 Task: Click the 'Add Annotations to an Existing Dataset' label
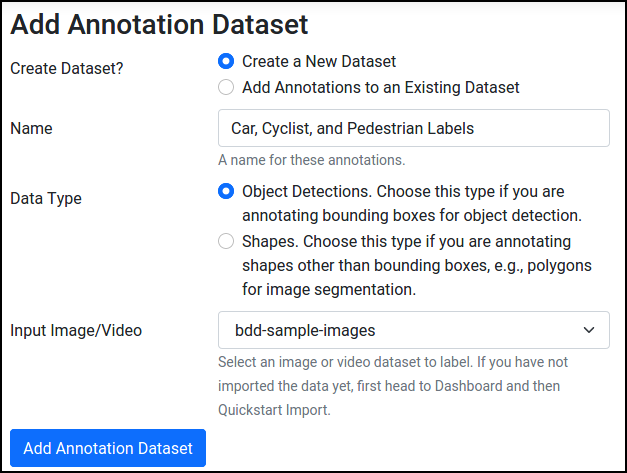point(381,87)
